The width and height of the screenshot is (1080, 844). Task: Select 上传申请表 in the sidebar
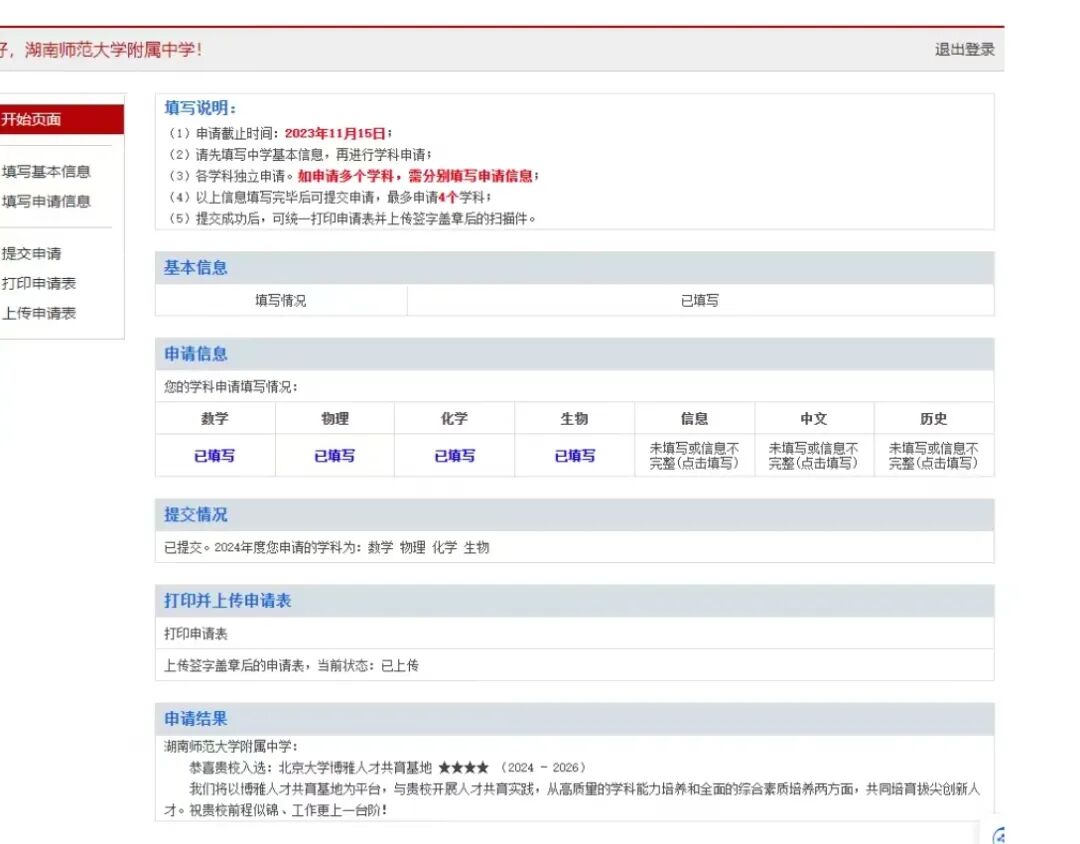click(39, 313)
